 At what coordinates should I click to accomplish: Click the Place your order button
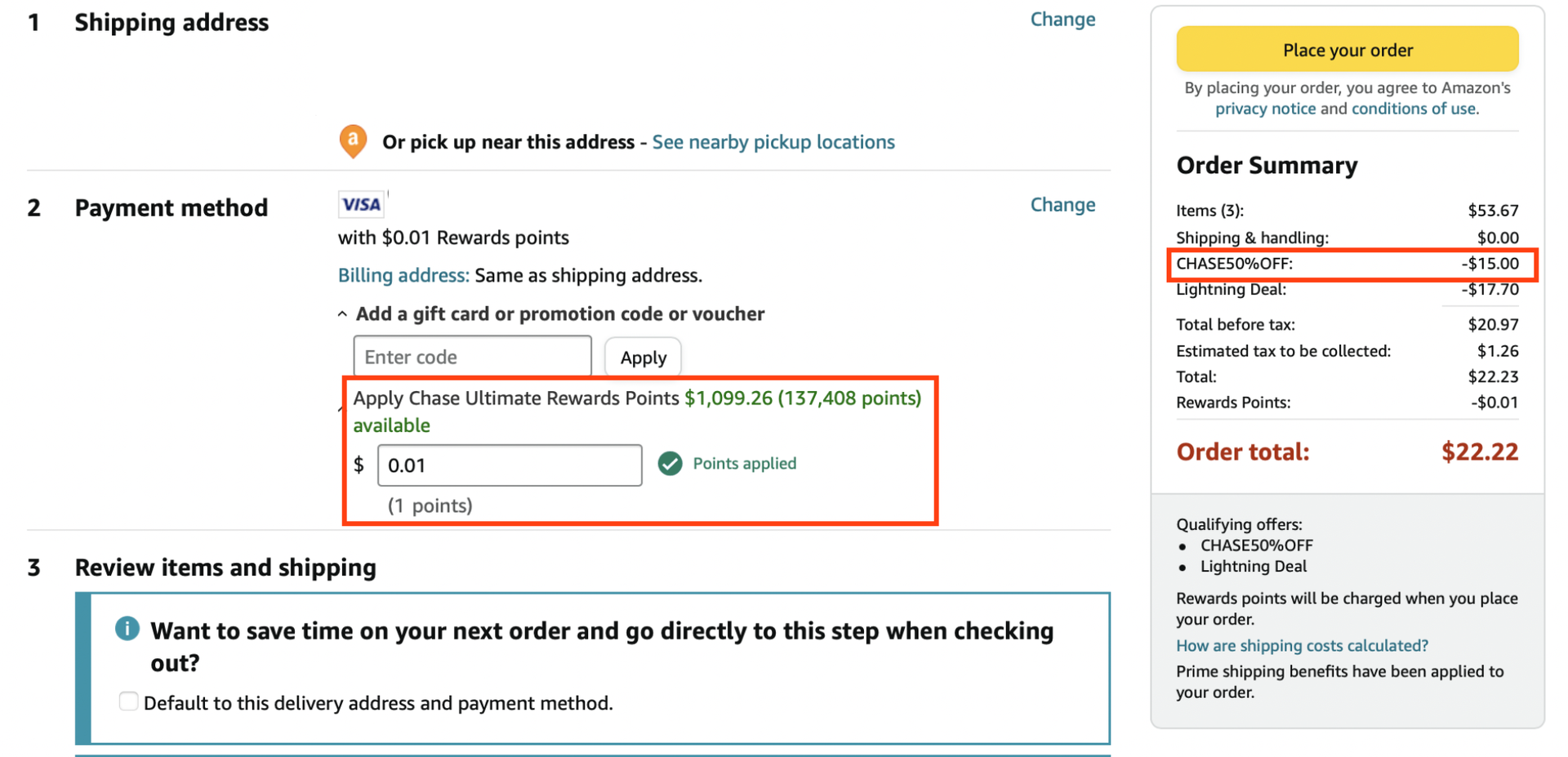click(1347, 49)
